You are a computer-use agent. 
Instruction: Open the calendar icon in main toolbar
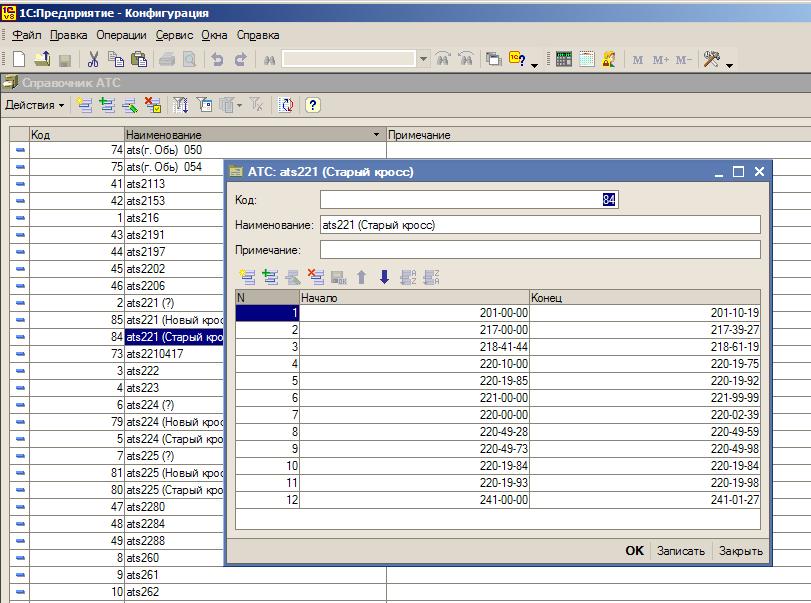click(x=587, y=59)
